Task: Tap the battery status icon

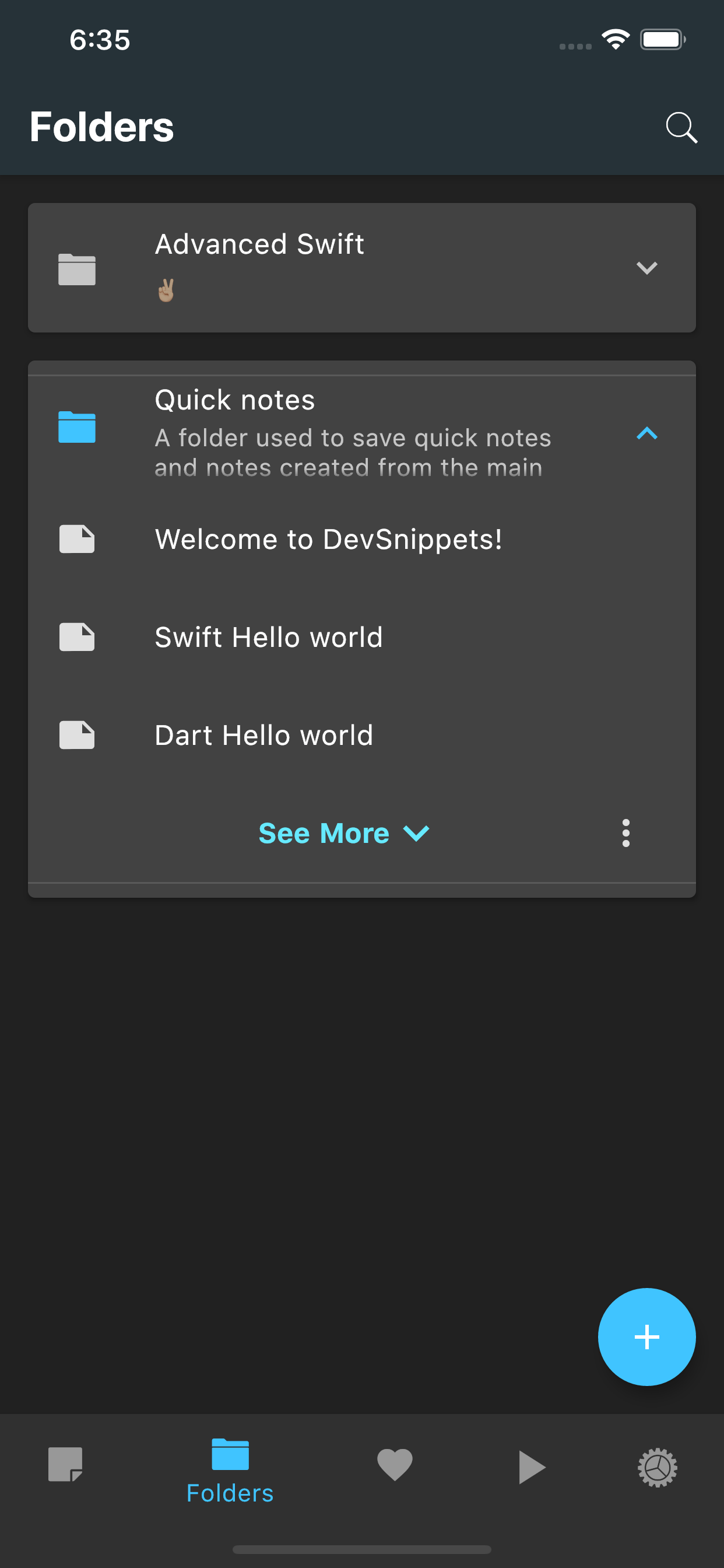Action: point(662,40)
